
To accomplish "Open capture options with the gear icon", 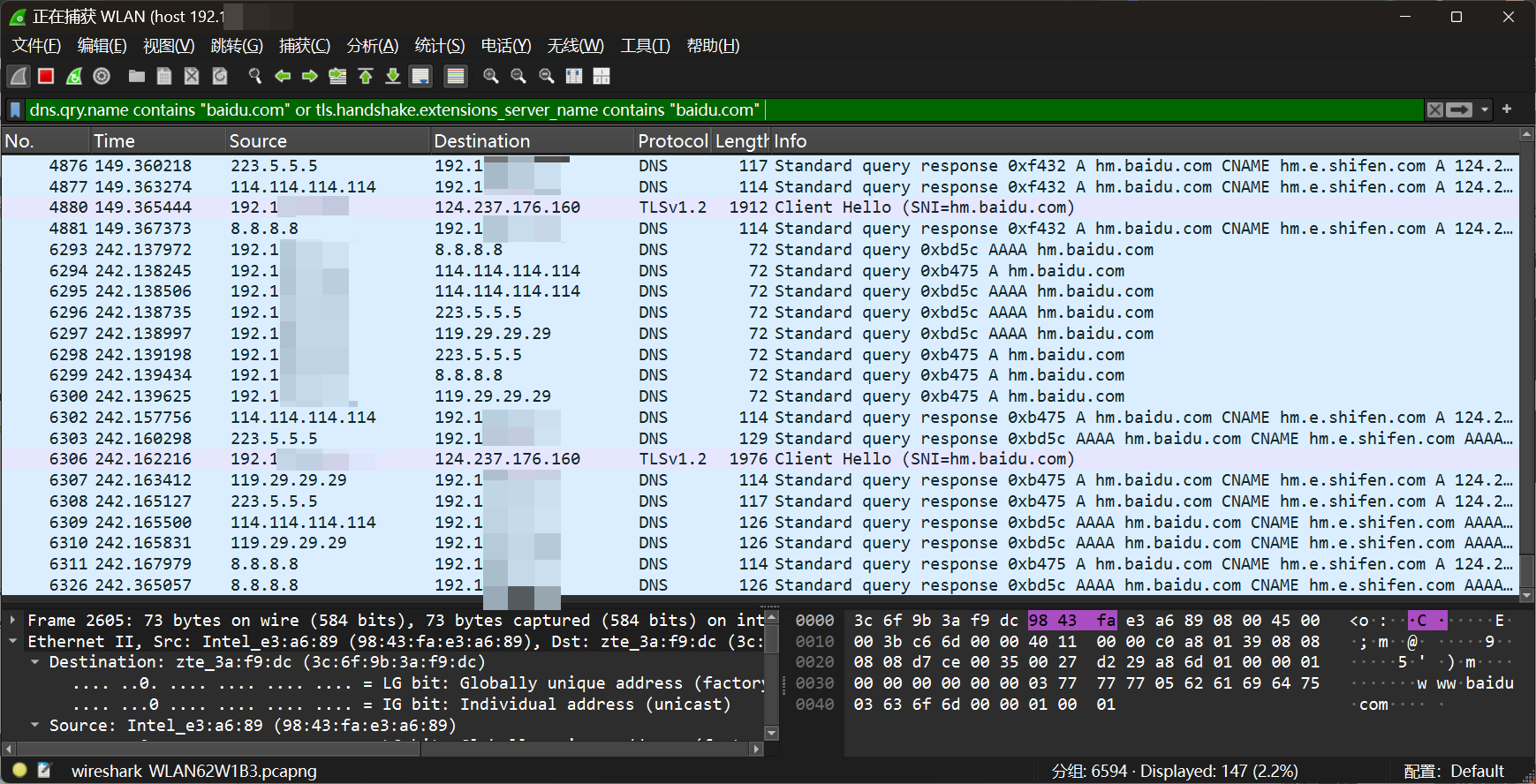I will tap(102, 76).
